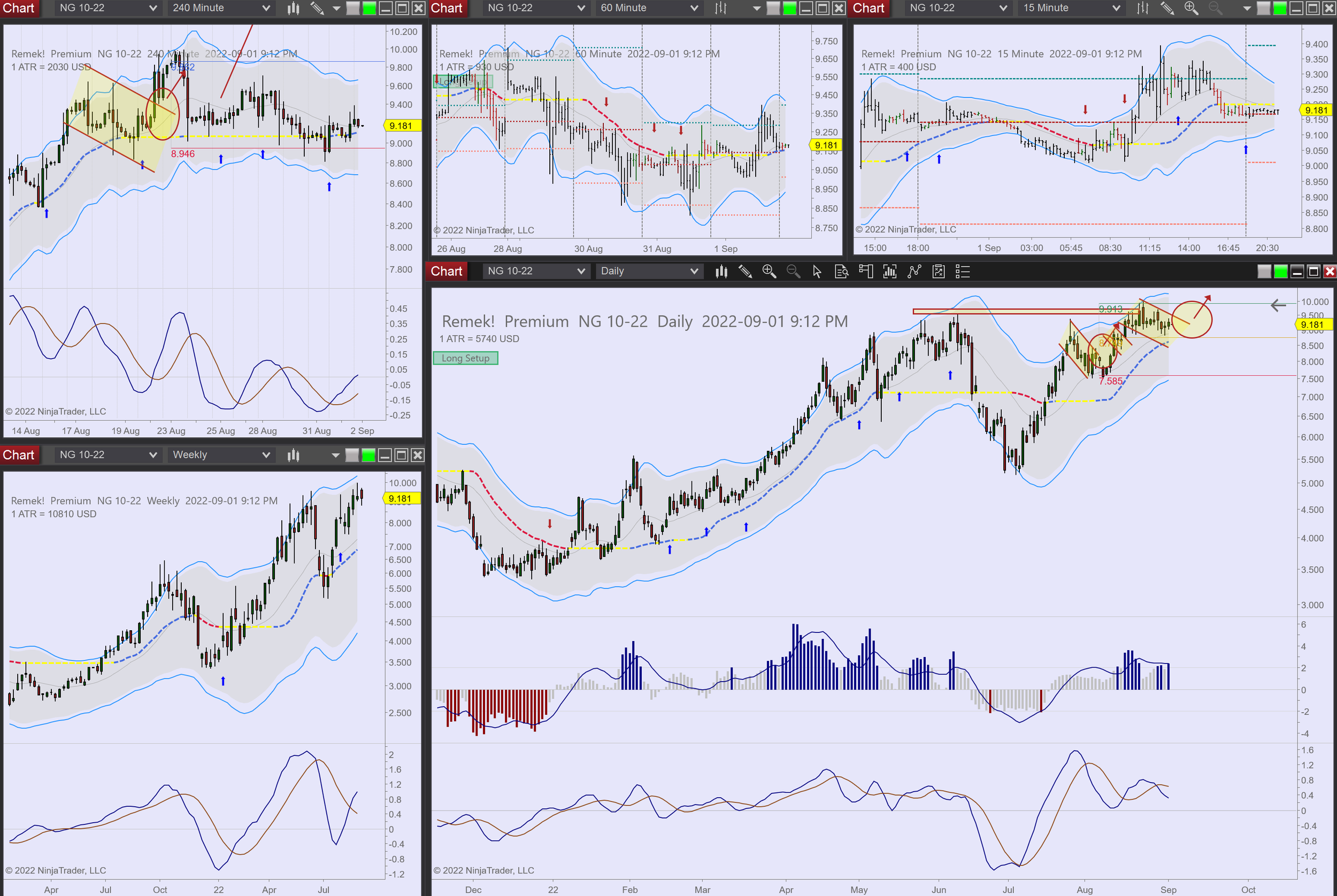Select the cursor pointer tool in Daily chart
Screen dimensions: 1337x896
pos(817,272)
